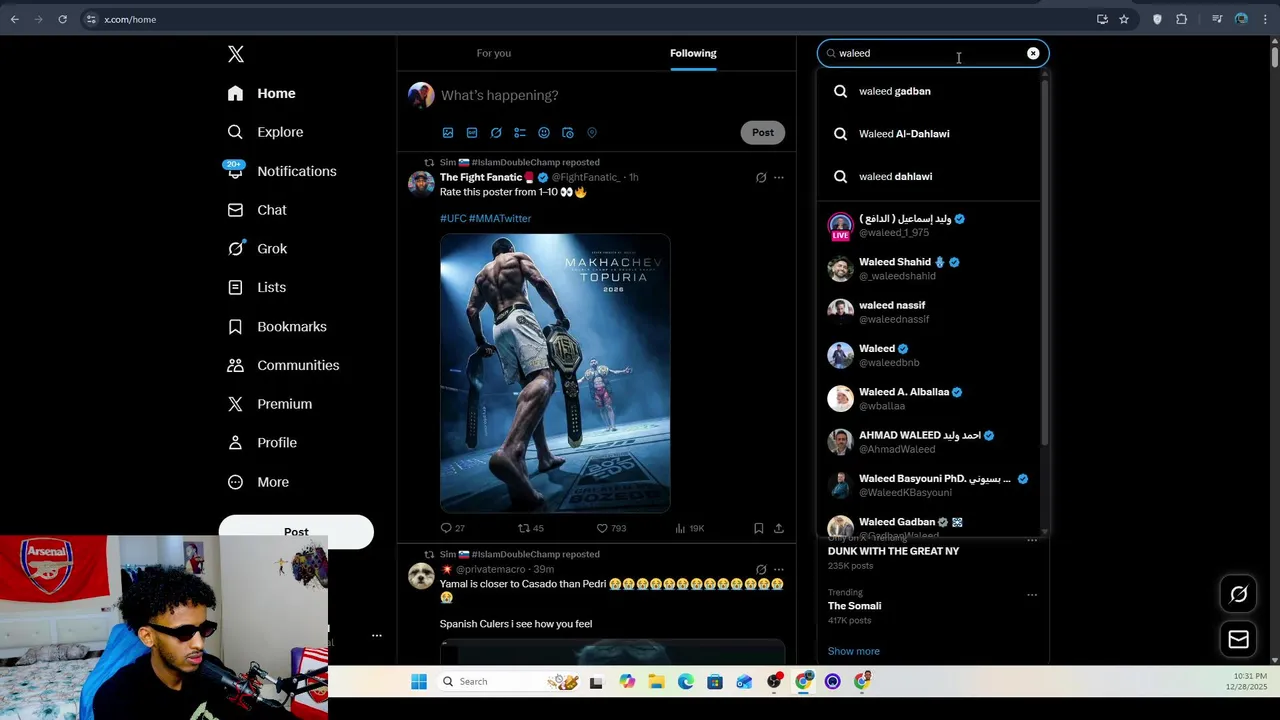The height and width of the screenshot is (720, 1280).
Task: Add a GIF to new post
Action: 472,132
